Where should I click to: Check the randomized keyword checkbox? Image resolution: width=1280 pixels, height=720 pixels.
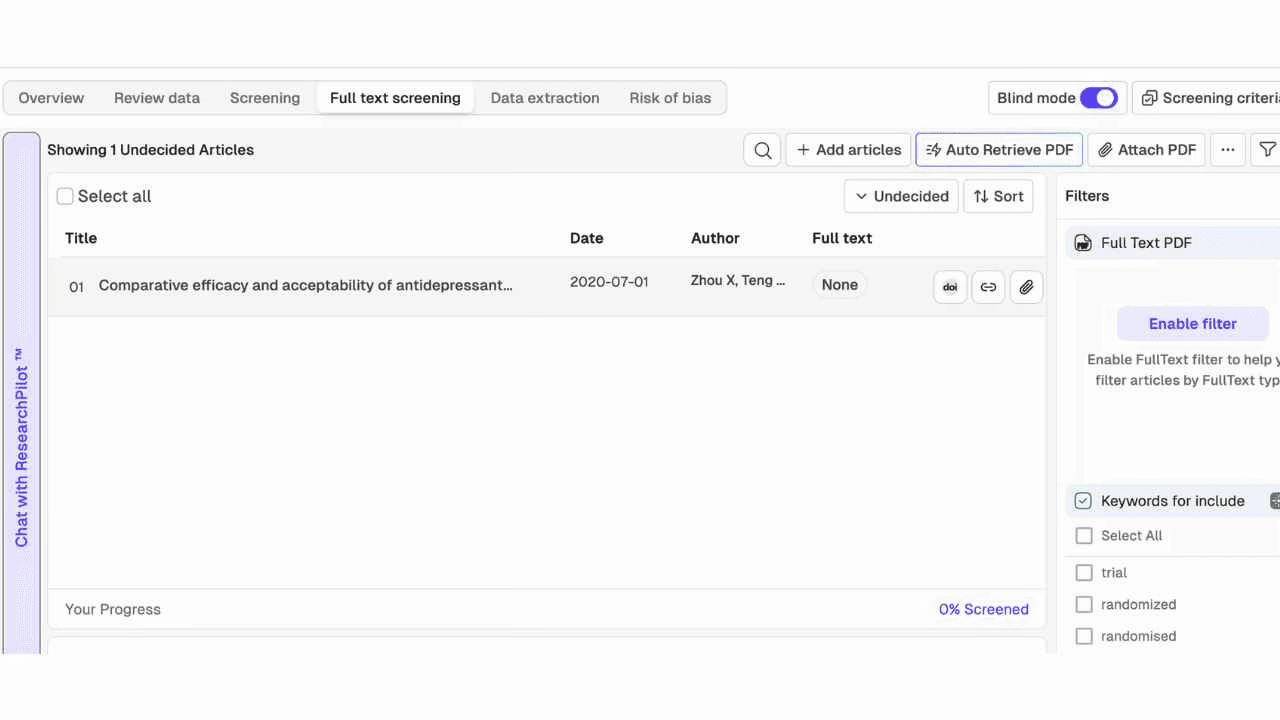[1084, 605]
